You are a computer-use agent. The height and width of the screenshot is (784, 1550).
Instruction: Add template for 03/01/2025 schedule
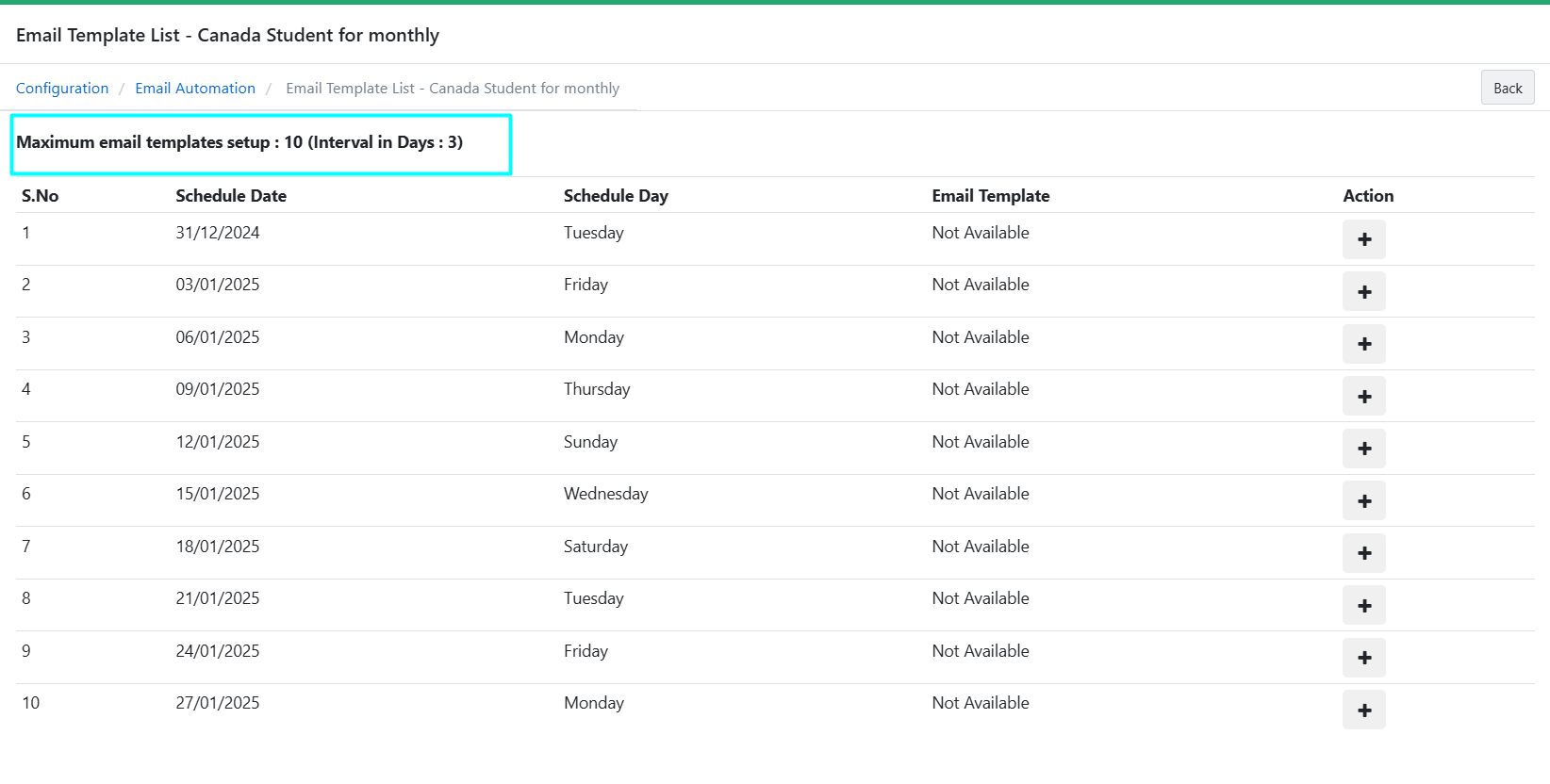pos(1363,292)
